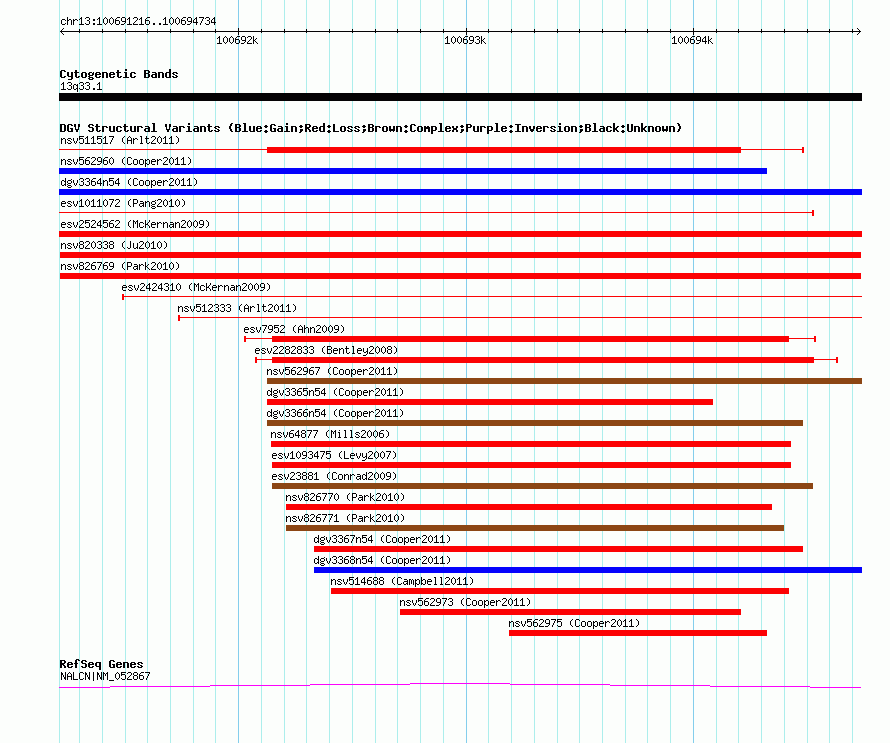The width and height of the screenshot is (890, 743).
Task: Click the RefSeq Genes track title
Action: pos(102,664)
